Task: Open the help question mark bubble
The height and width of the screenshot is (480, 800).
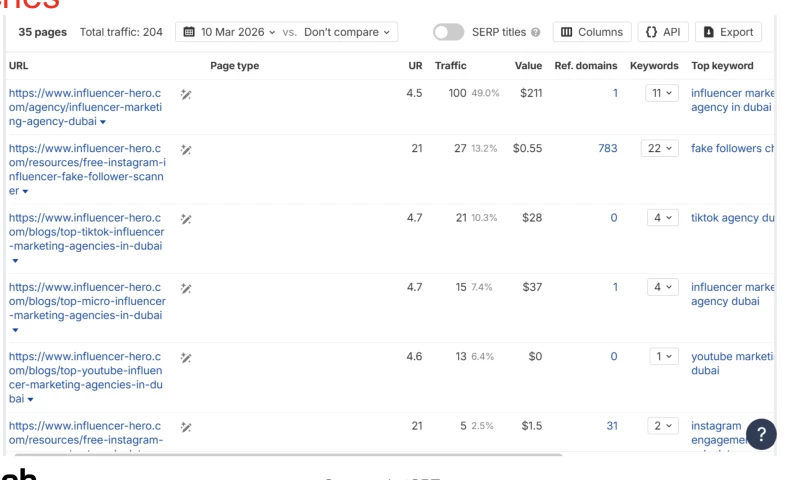Action: click(761, 434)
